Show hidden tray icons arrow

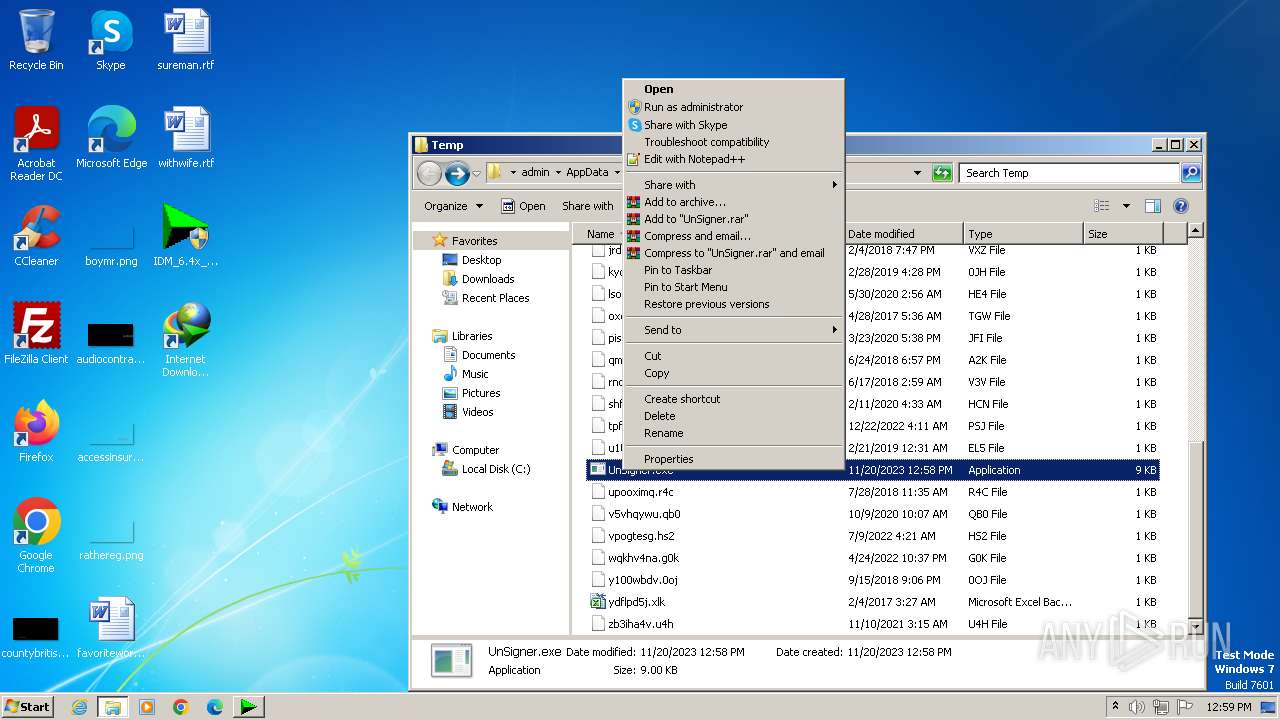point(1115,707)
